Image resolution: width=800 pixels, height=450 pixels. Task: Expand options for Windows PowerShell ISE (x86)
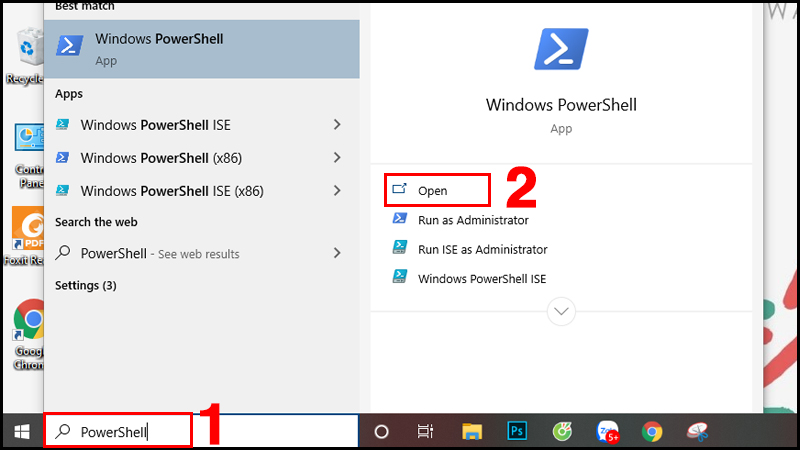click(x=337, y=191)
